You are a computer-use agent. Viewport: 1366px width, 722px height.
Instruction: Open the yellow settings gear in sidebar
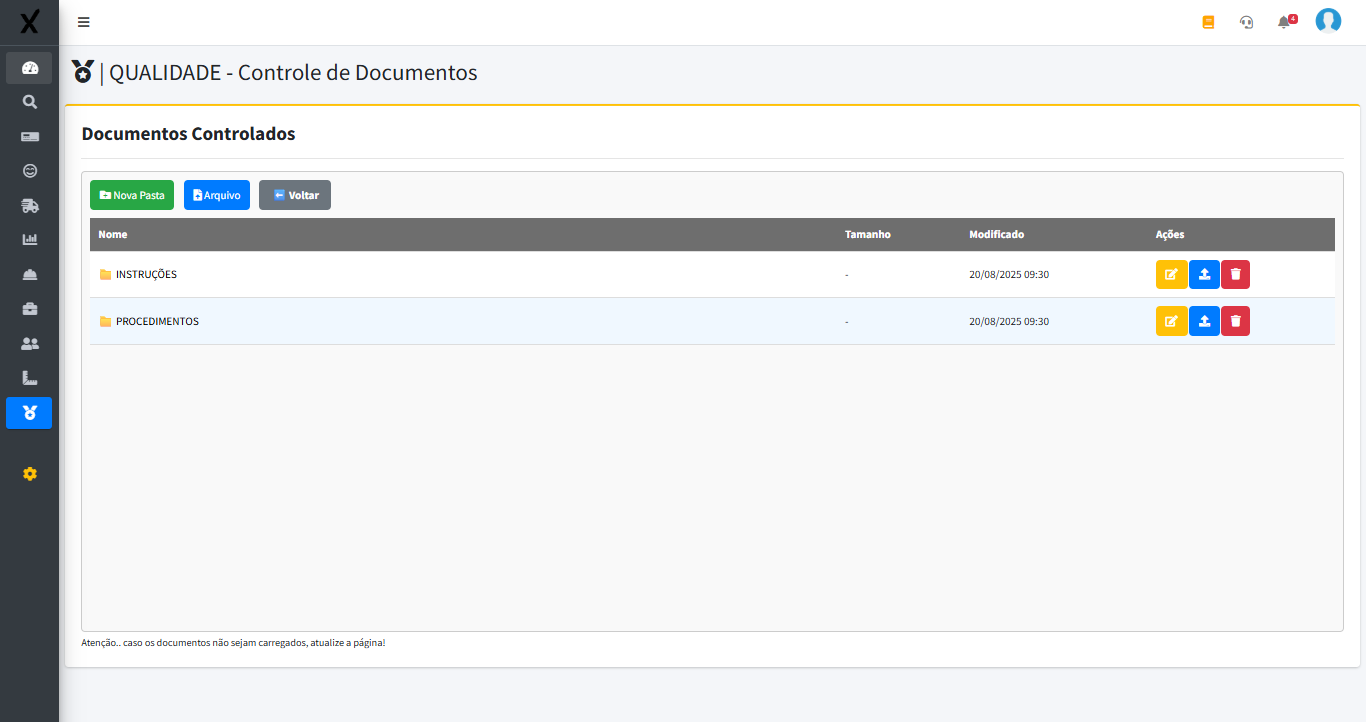tap(29, 473)
